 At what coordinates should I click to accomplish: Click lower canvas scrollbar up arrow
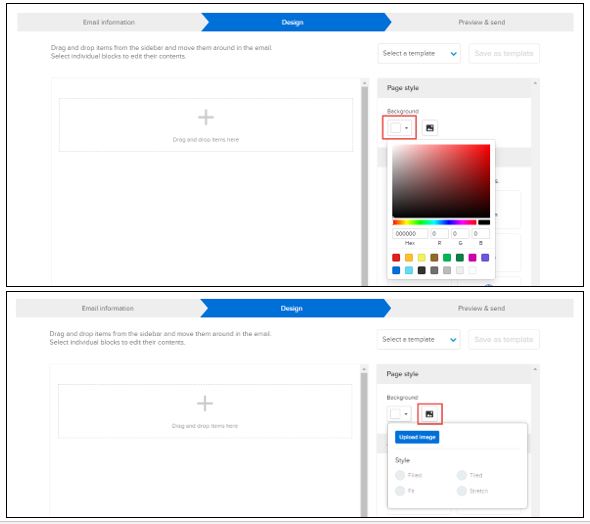(364, 369)
